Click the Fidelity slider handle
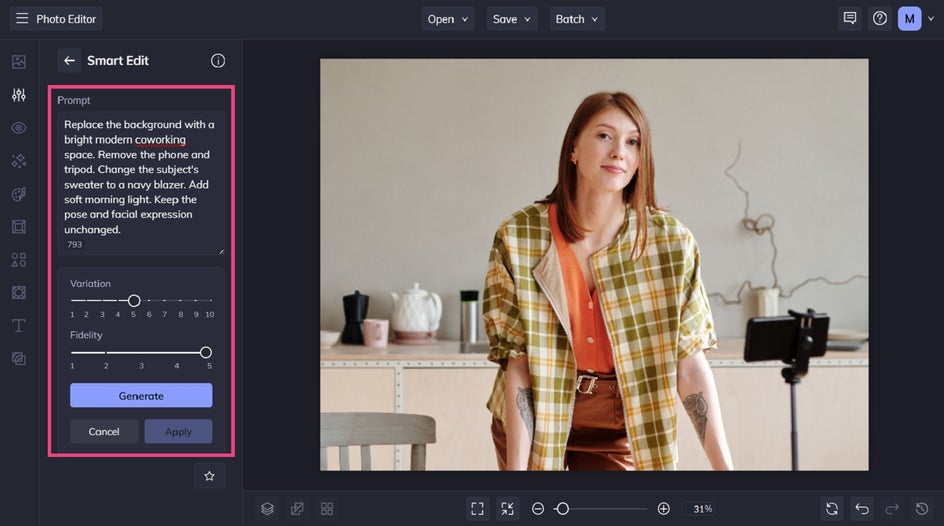 pos(205,353)
